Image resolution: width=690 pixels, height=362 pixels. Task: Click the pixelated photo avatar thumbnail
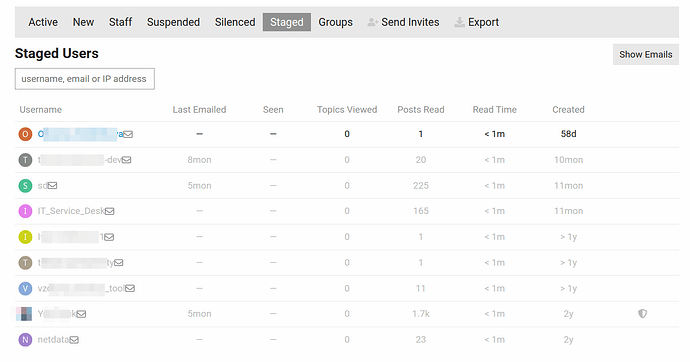tap(24, 314)
